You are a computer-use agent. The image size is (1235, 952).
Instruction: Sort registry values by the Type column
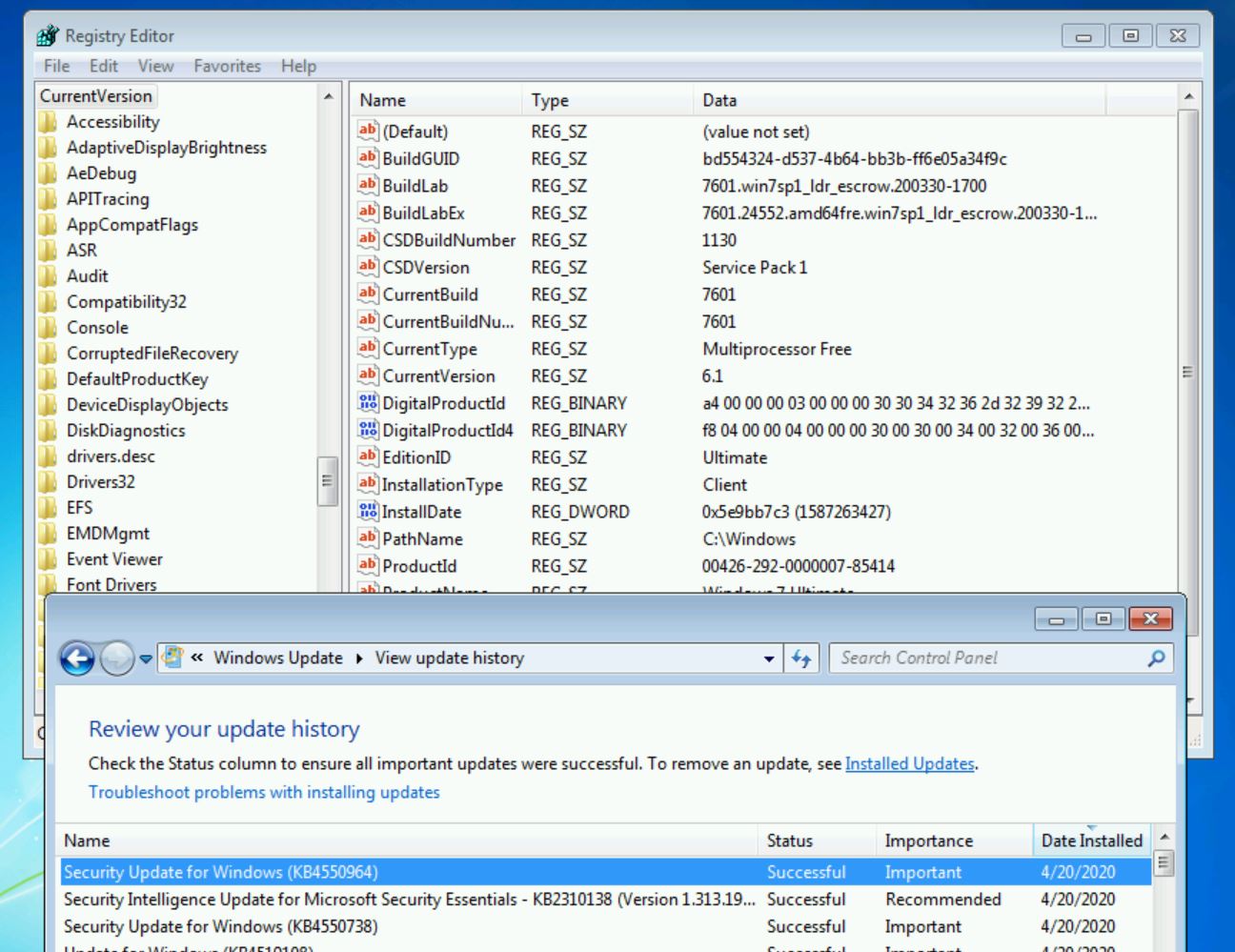[607, 100]
